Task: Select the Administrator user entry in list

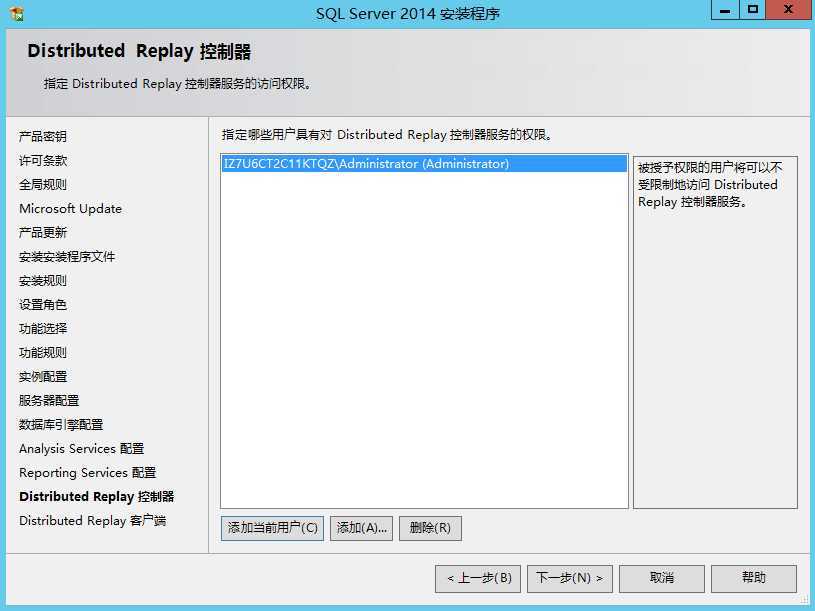Action: [424, 164]
